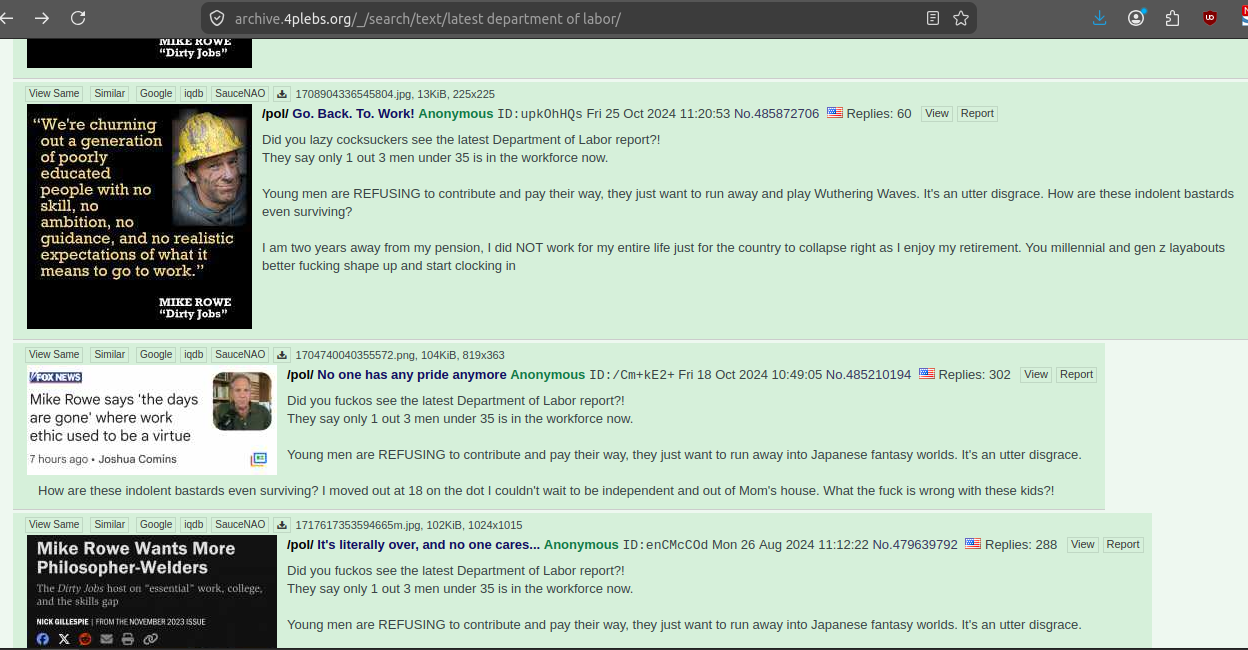Open the extensions puzzle-piece menu

coord(1172,18)
